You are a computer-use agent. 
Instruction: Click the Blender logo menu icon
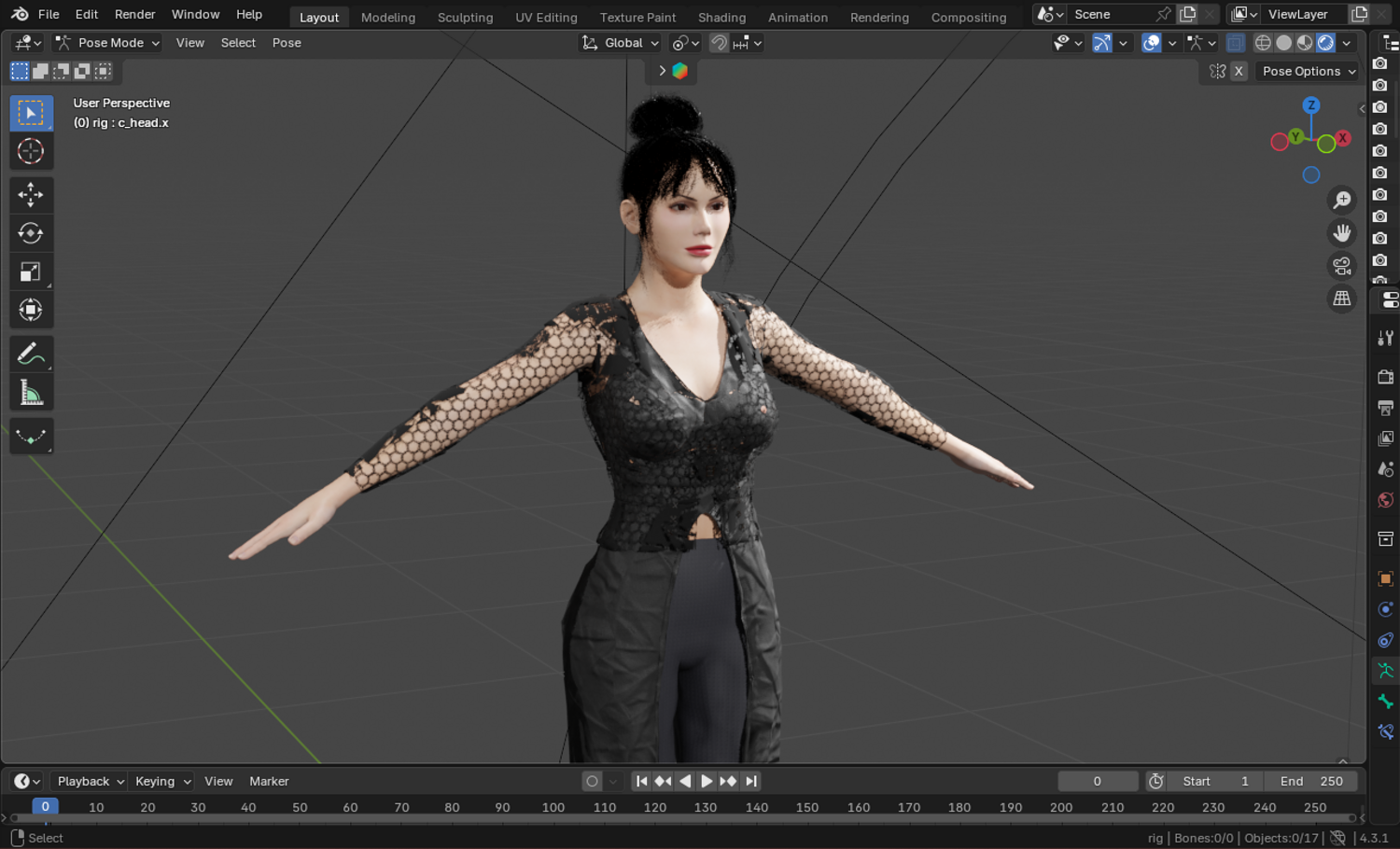[20, 14]
